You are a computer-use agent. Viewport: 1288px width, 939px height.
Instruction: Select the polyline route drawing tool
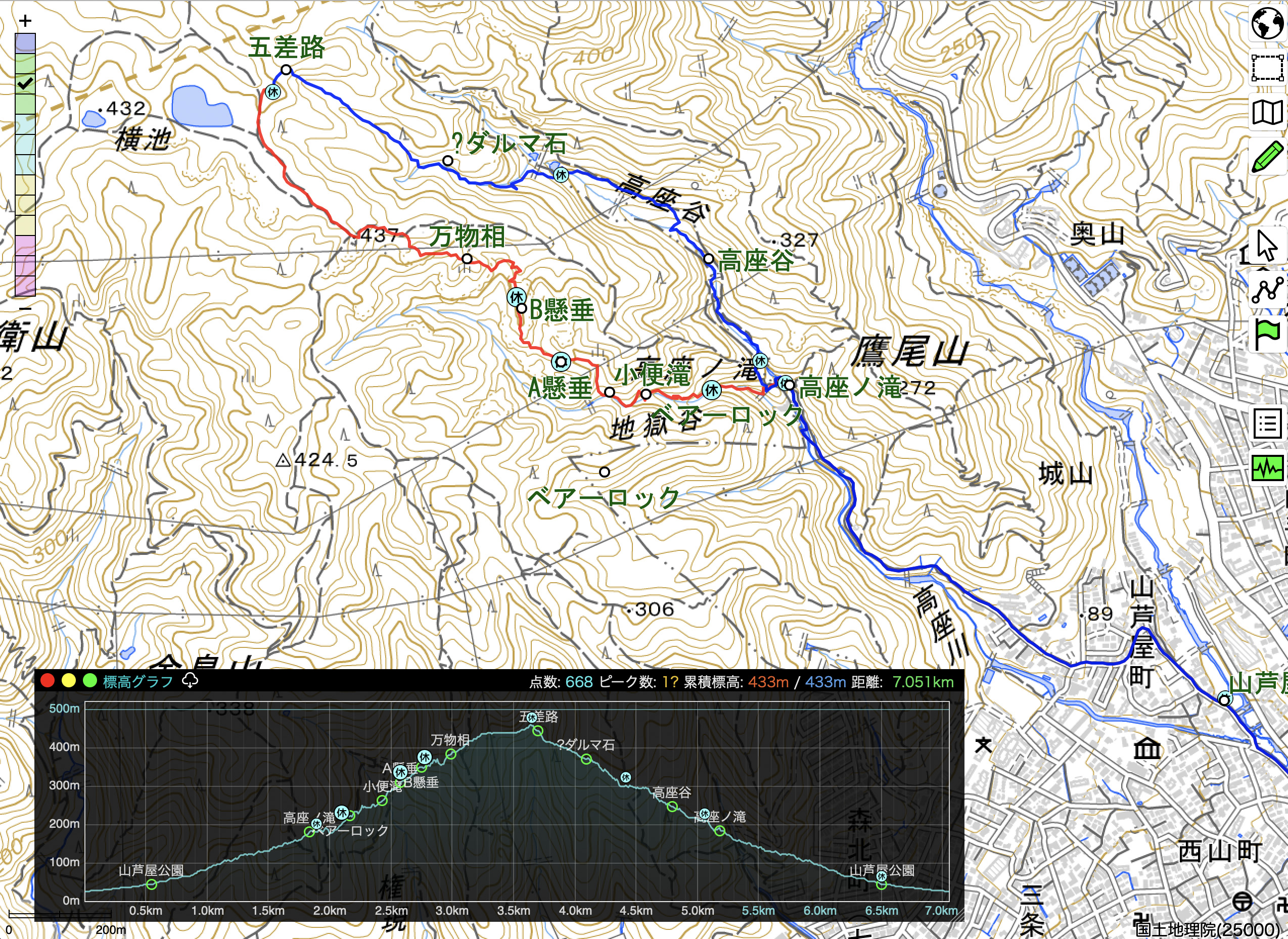coord(1267,290)
